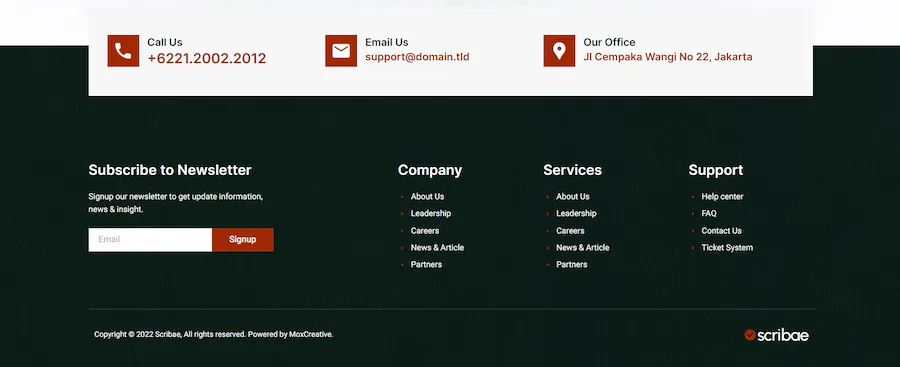Open Help center under Support
Image resolution: width=900 pixels, height=367 pixels.
(722, 196)
